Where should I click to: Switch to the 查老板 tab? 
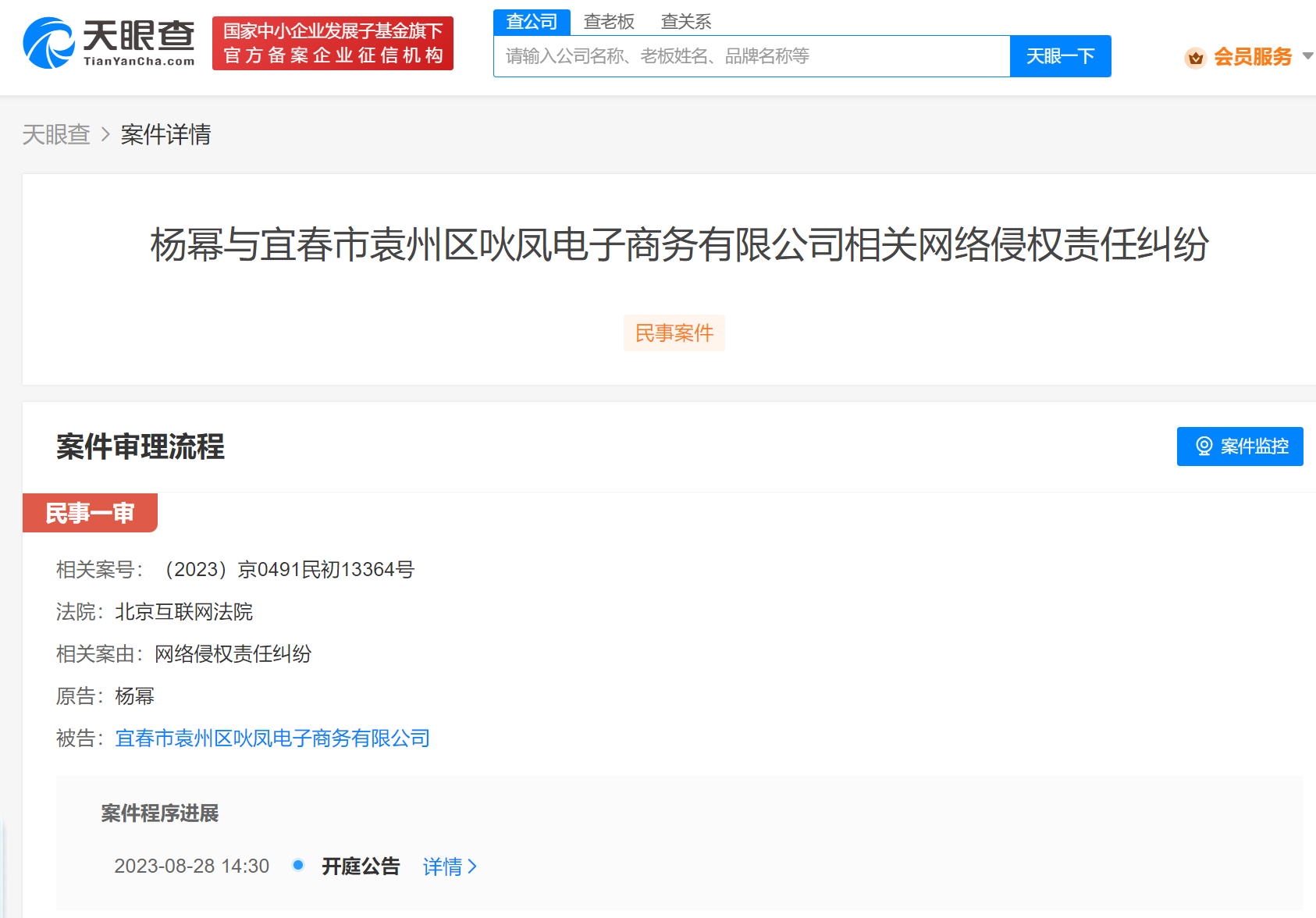click(608, 21)
